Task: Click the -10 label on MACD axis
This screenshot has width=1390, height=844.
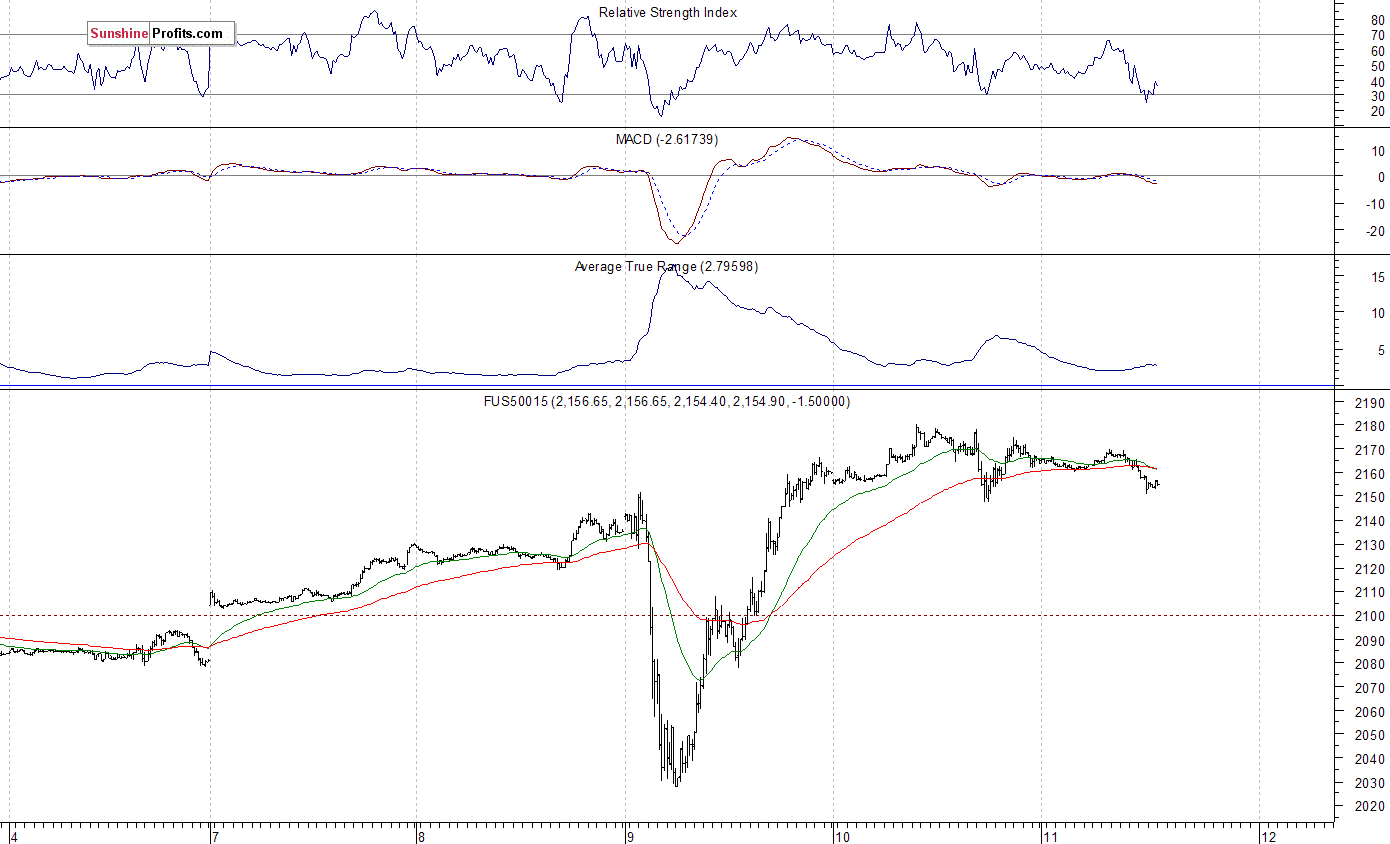Action: pos(1375,204)
